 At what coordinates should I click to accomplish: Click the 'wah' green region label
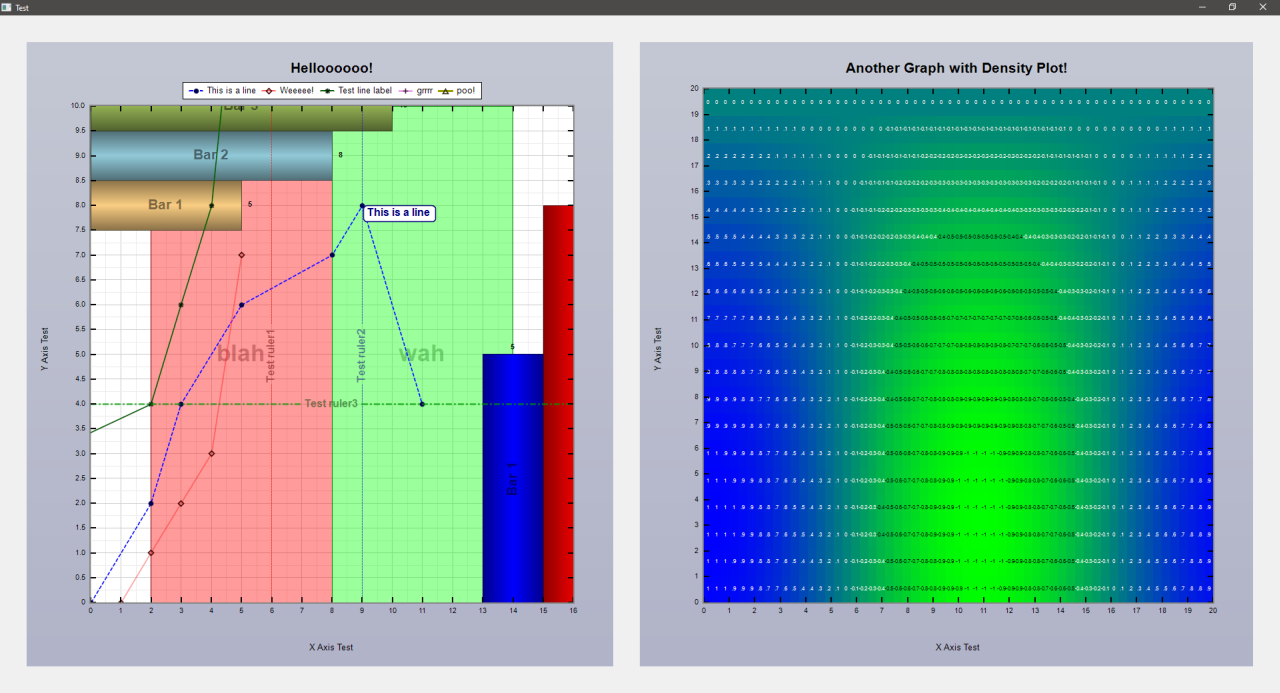point(421,354)
